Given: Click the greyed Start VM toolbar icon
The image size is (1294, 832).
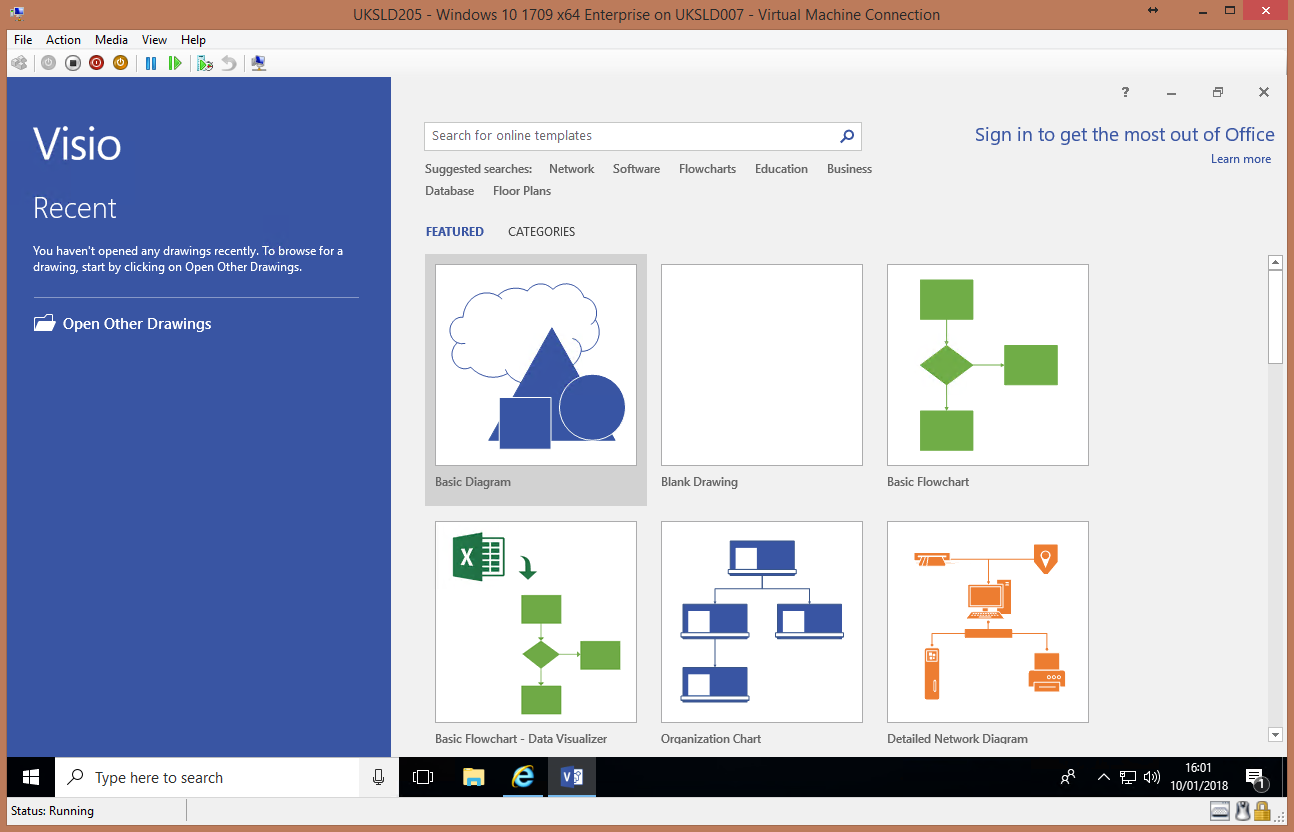Looking at the screenshot, I should click(48, 63).
